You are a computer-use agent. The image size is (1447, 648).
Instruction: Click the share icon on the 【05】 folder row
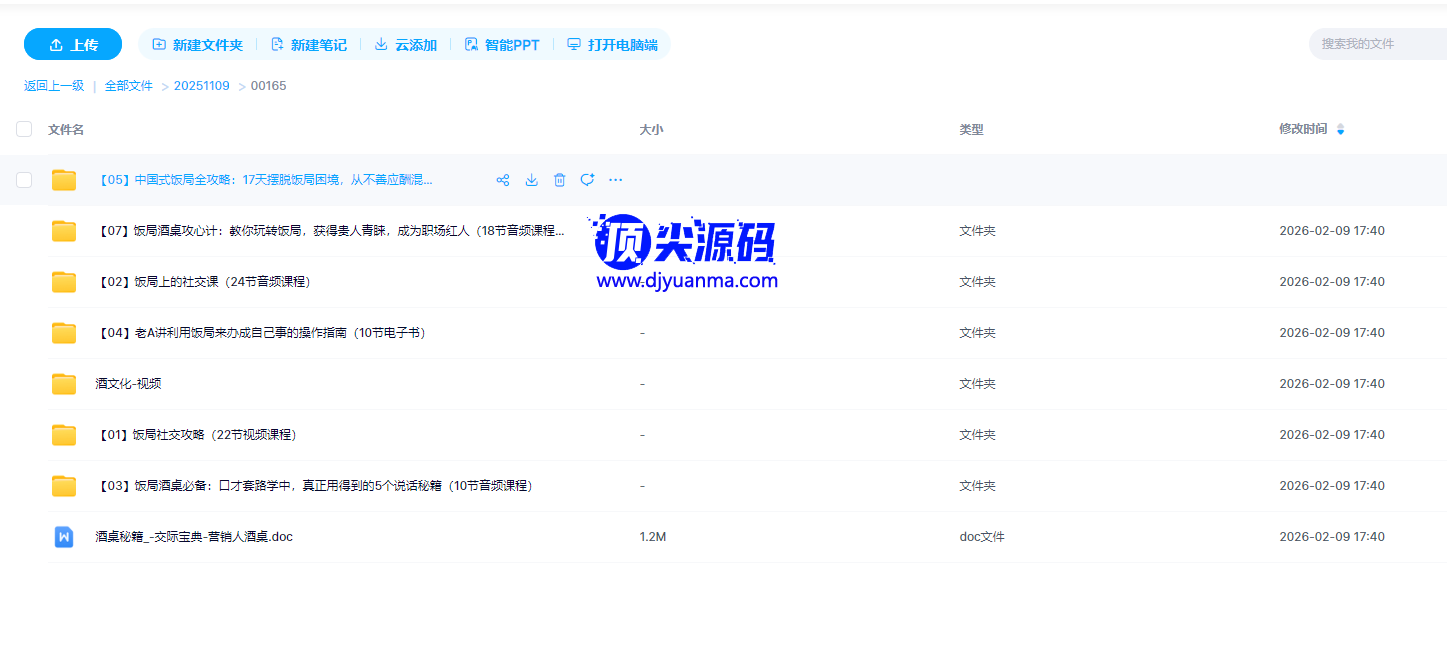pyautogui.click(x=503, y=180)
